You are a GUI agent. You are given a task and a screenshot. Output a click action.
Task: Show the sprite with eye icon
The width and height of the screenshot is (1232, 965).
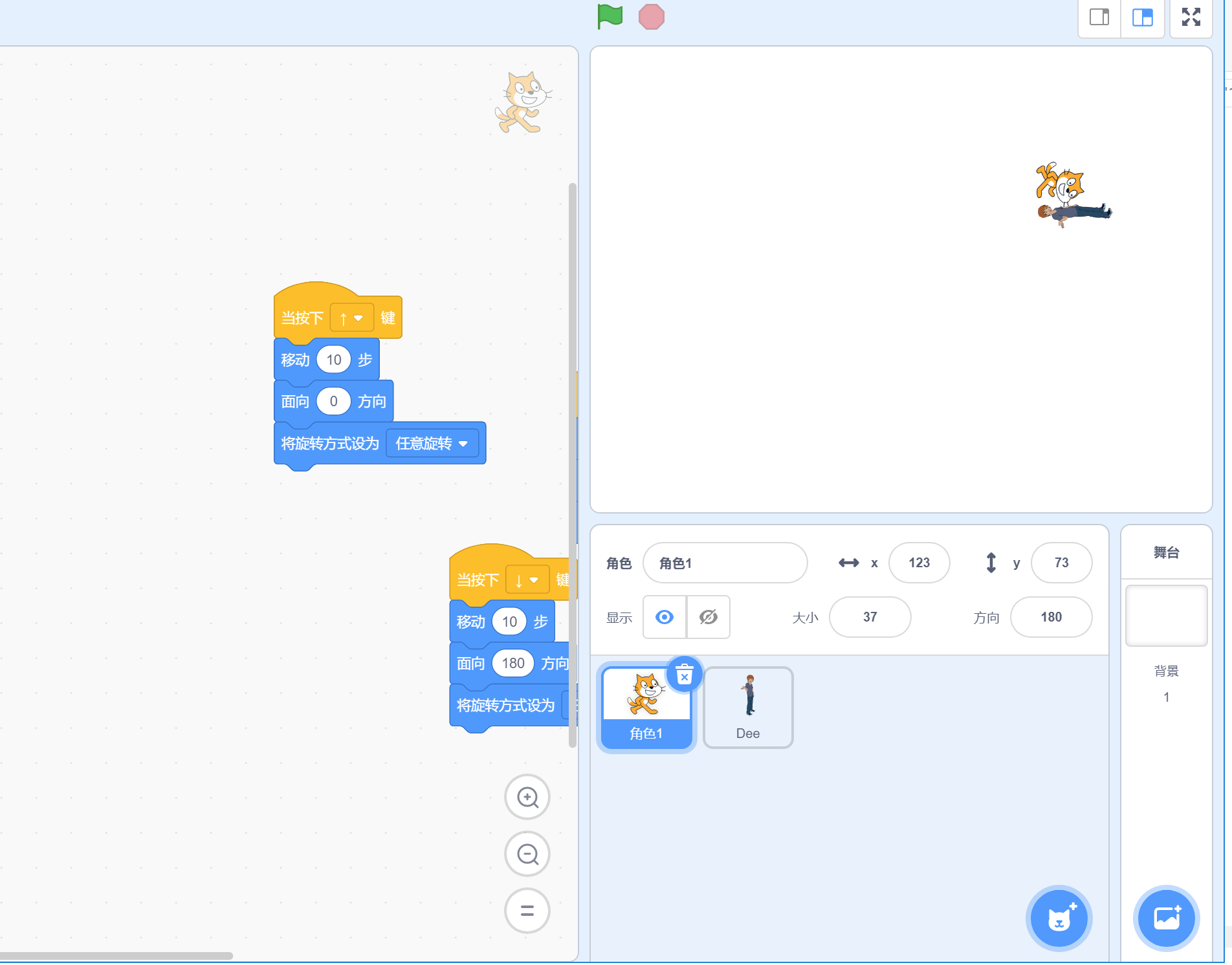[665, 617]
